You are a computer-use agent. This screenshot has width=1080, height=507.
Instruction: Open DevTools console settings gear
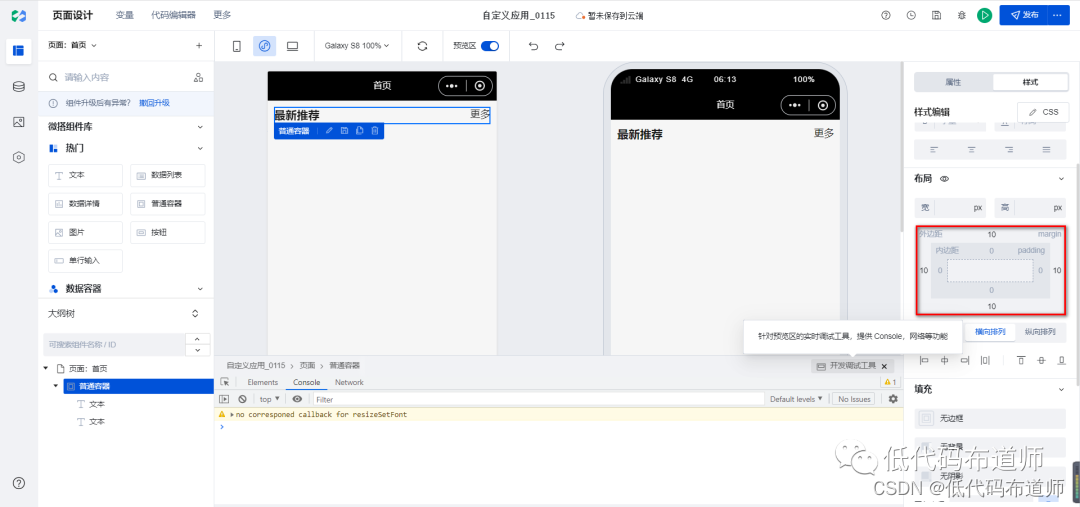tap(893, 399)
